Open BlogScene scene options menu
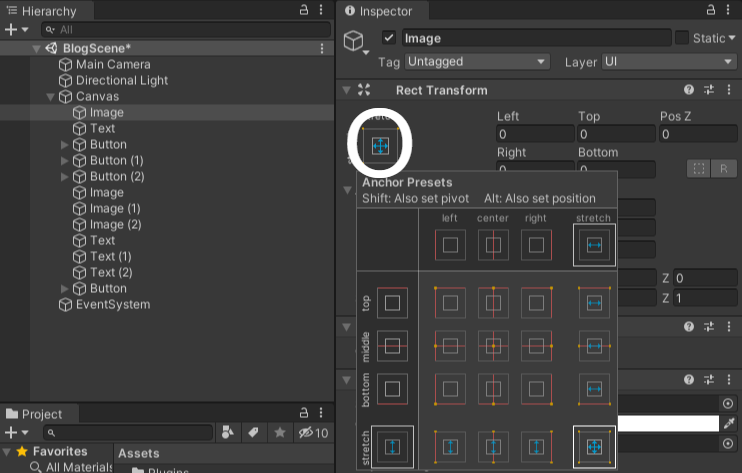The height and width of the screenshot is (473, 742). tap(322, 48)
